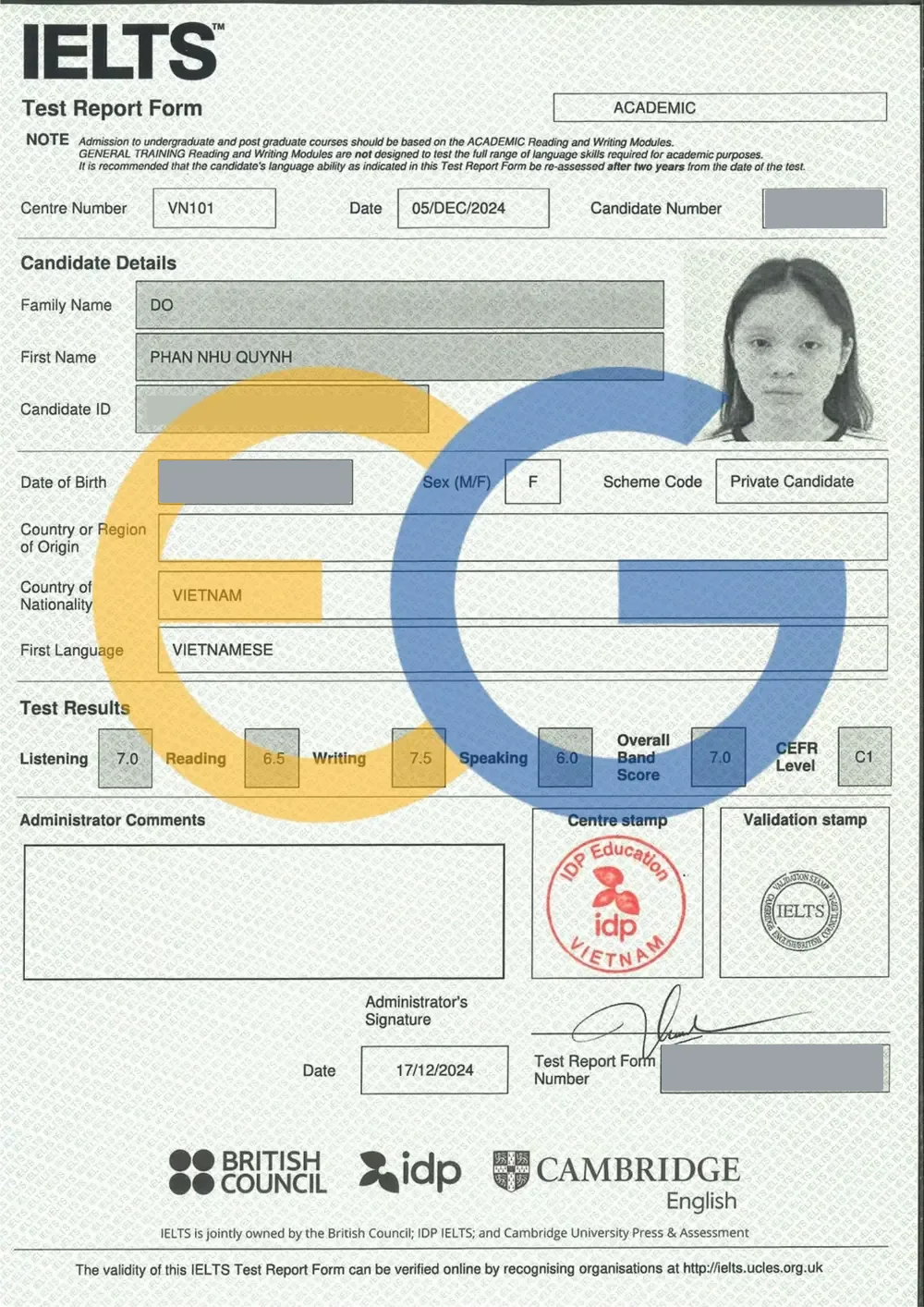Click the Test Report Form Number box

(x=774, y=1069)
